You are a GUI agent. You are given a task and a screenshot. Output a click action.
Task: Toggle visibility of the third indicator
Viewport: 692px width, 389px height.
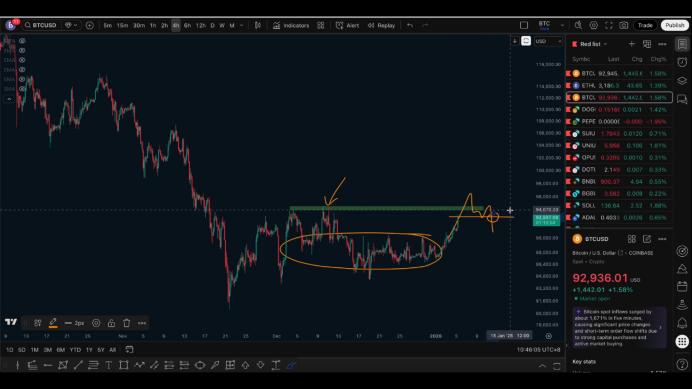22,60
